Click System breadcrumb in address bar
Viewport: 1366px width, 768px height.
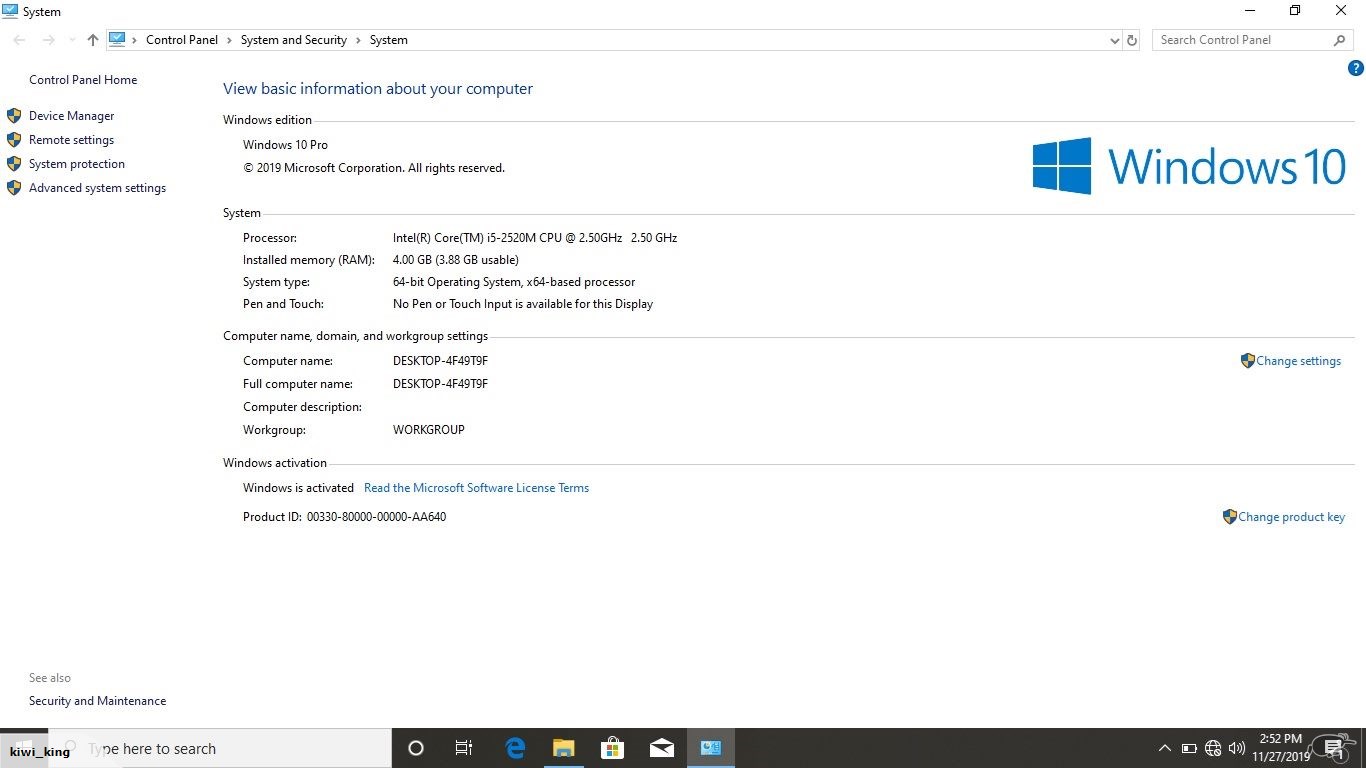[389, 40]
